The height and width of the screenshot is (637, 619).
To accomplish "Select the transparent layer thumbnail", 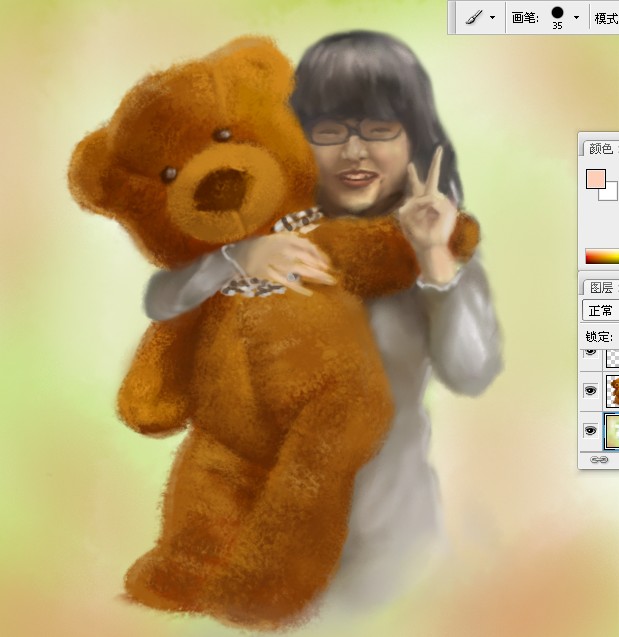I will point(612,358).
